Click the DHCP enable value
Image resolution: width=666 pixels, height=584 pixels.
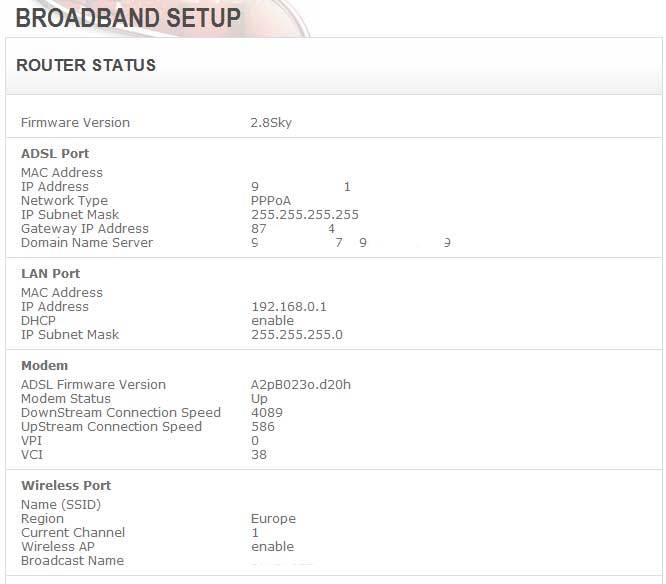(272, 321)
